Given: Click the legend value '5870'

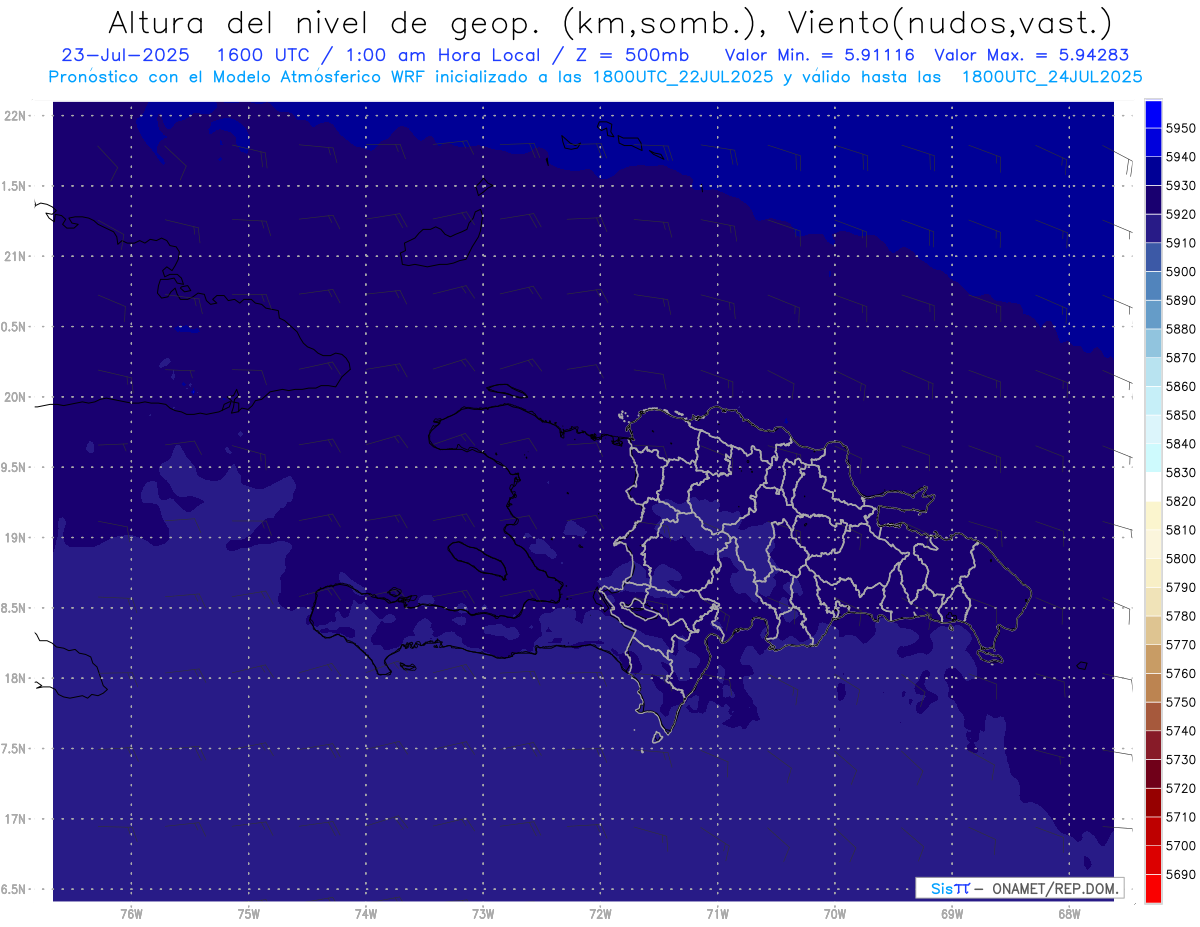Looking at the screenshot, I should coord(1181,357).
